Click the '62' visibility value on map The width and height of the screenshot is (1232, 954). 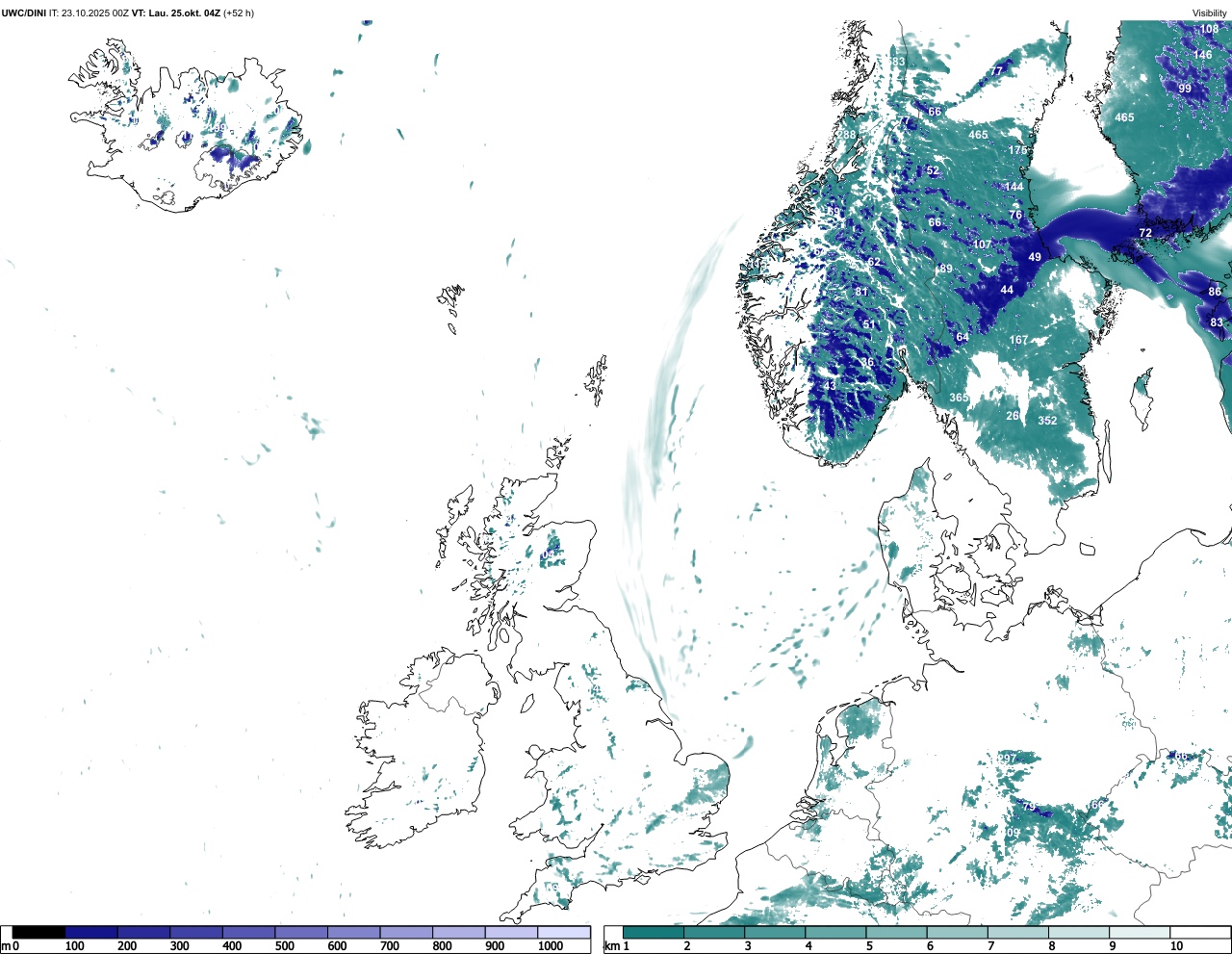pos(874,263)
